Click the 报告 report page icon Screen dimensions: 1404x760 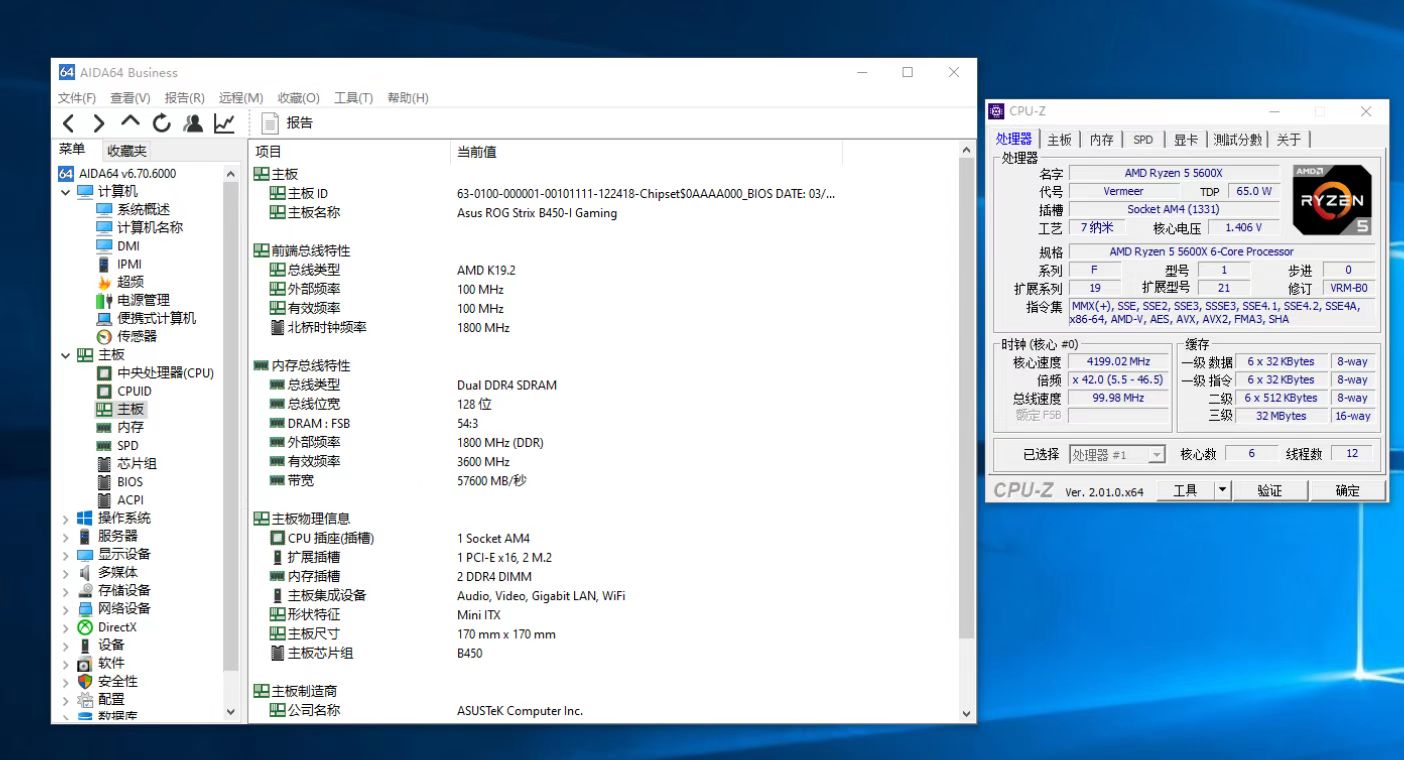(x=269, y=123)
